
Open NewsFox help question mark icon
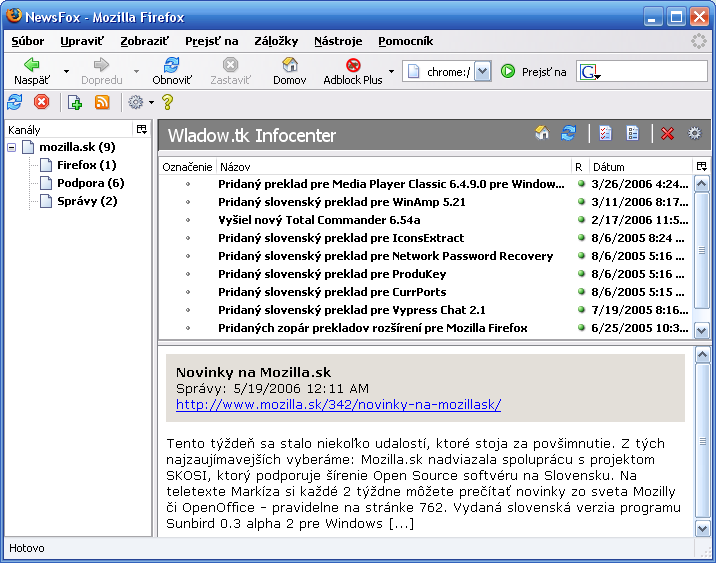coord(167,102)
